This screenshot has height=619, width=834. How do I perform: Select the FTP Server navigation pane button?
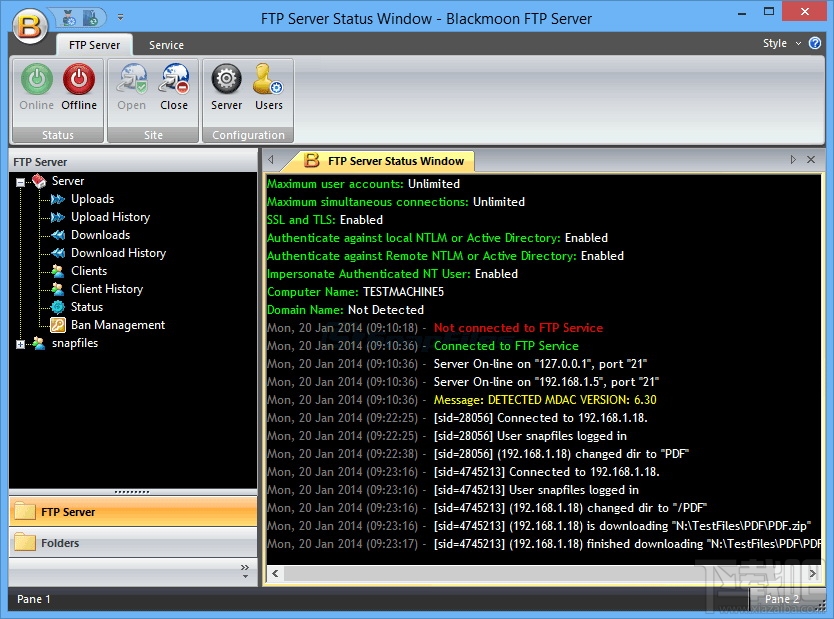point(133,512)
